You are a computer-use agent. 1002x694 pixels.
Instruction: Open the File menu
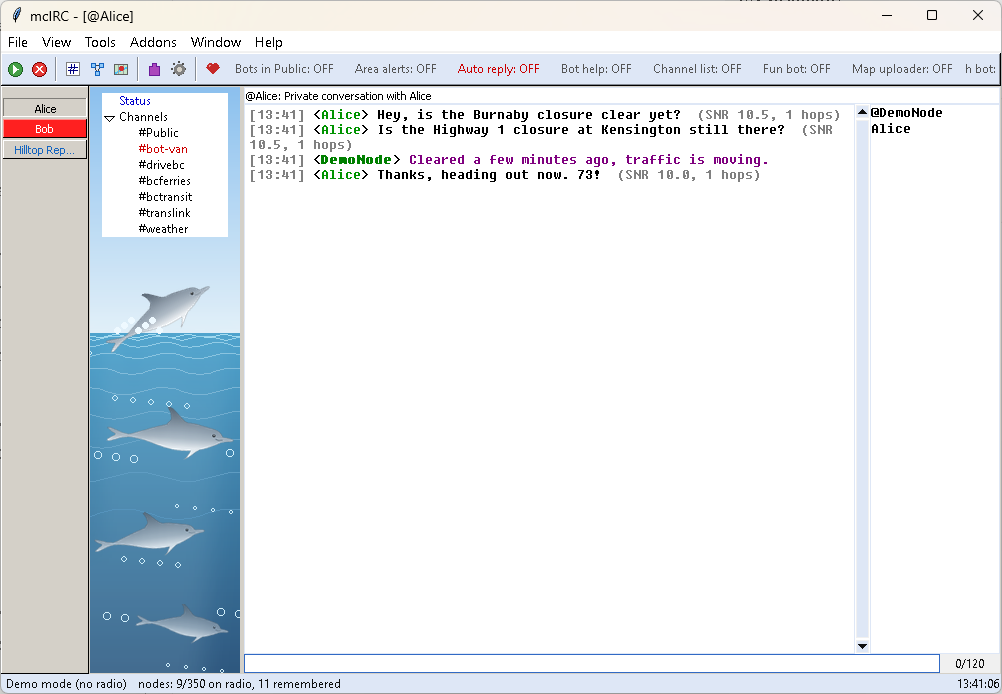tap(18, 42)
